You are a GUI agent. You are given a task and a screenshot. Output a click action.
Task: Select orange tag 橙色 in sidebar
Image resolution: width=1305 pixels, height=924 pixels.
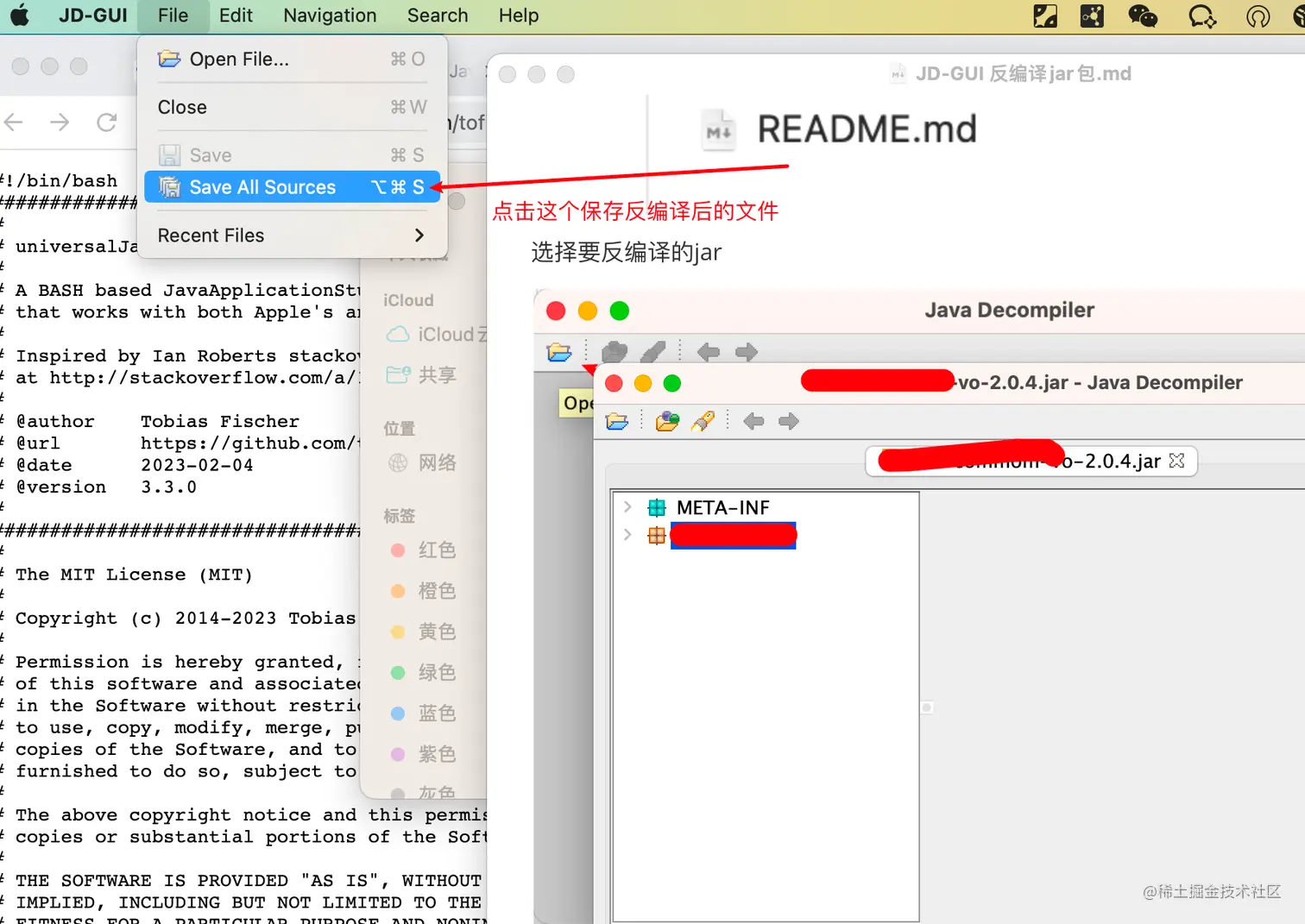click(x=423, y=591)
